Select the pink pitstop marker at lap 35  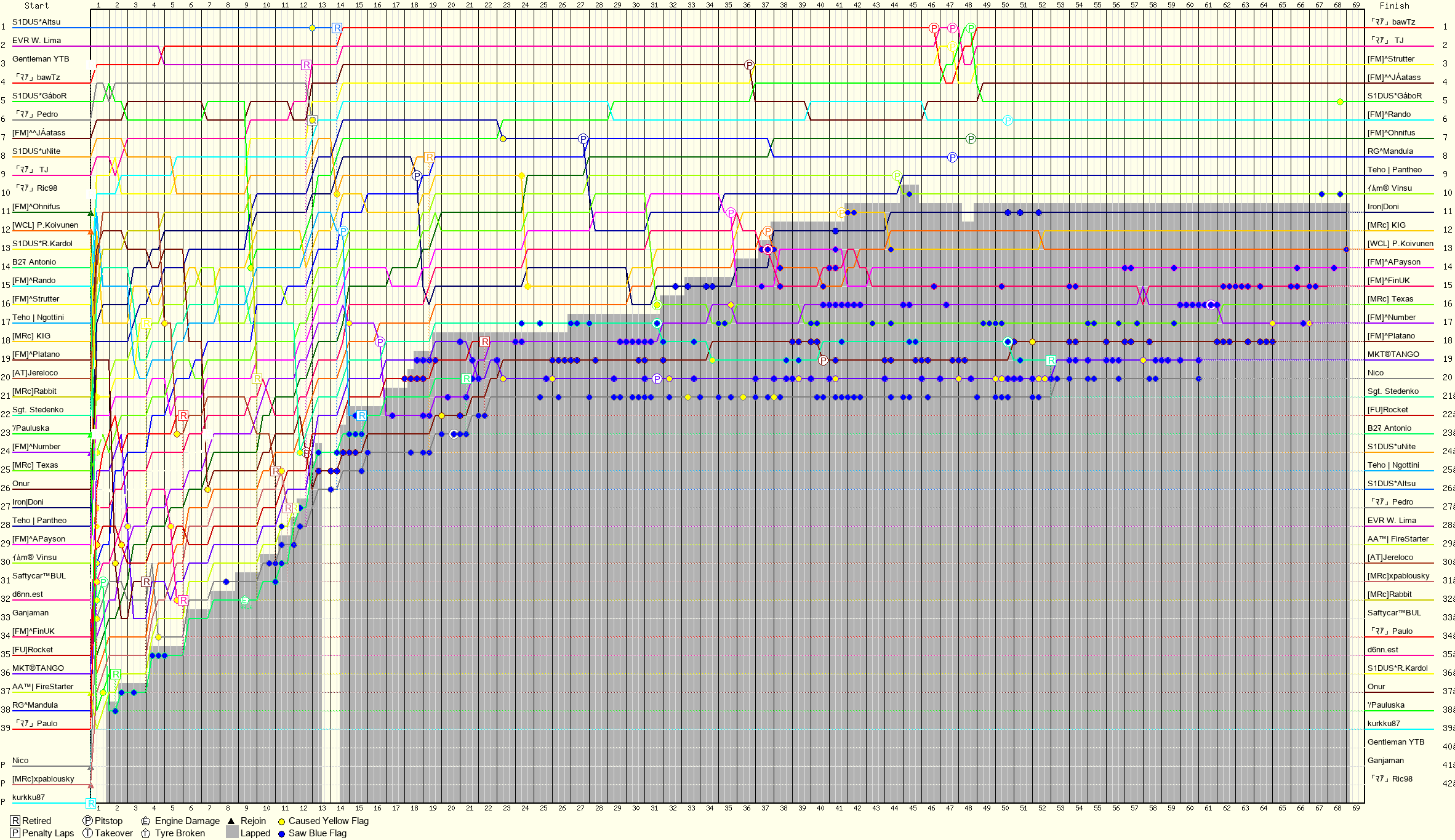731,212
